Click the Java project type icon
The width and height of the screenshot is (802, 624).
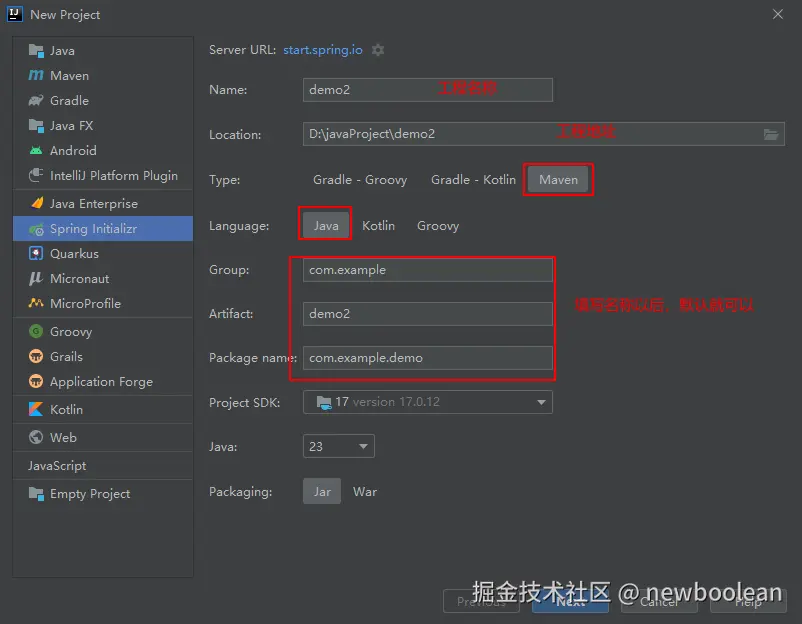pos(36,51)
